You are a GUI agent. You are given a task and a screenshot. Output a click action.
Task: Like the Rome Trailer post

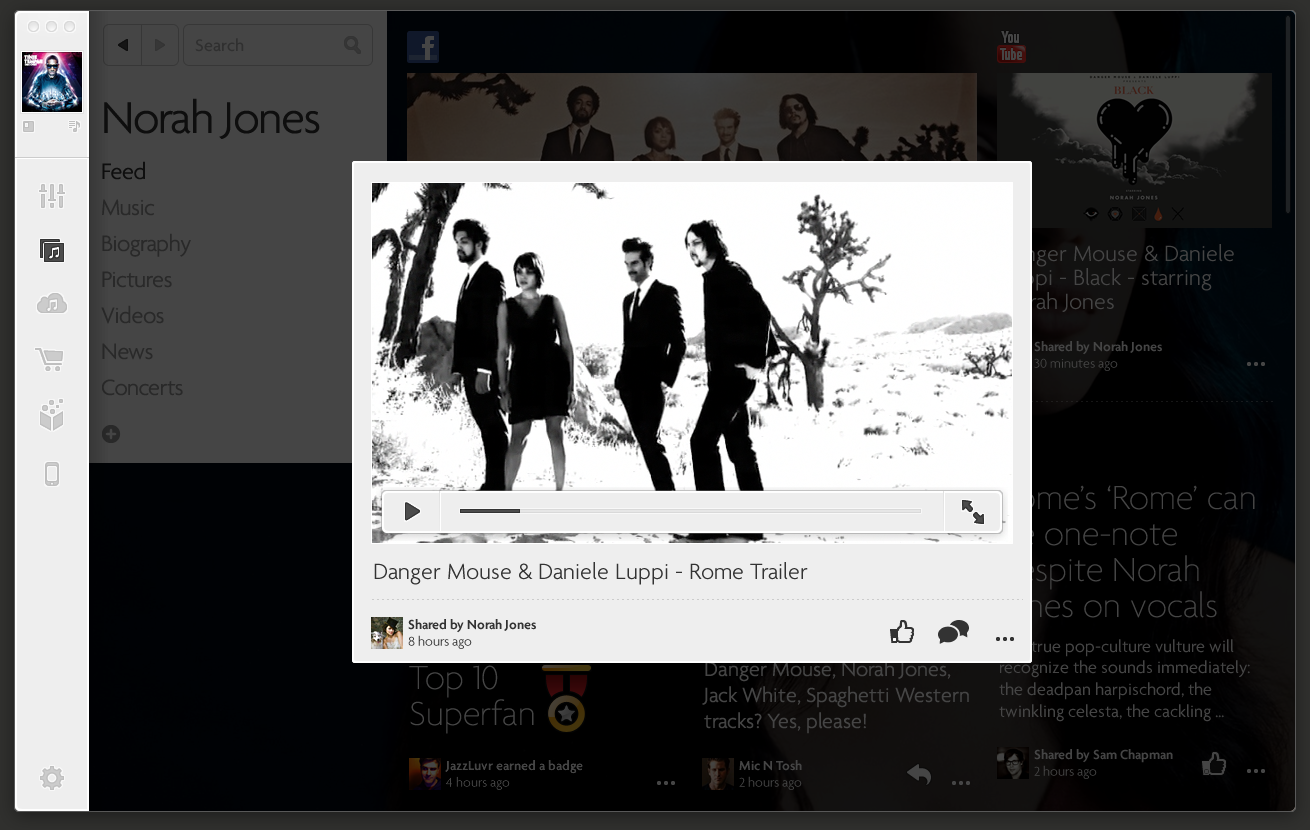click(902, 632)
